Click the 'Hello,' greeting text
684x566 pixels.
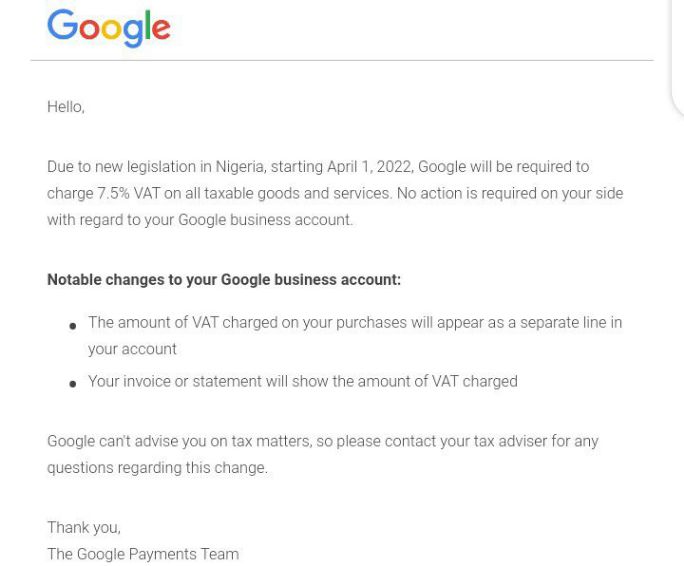point(66,107)
